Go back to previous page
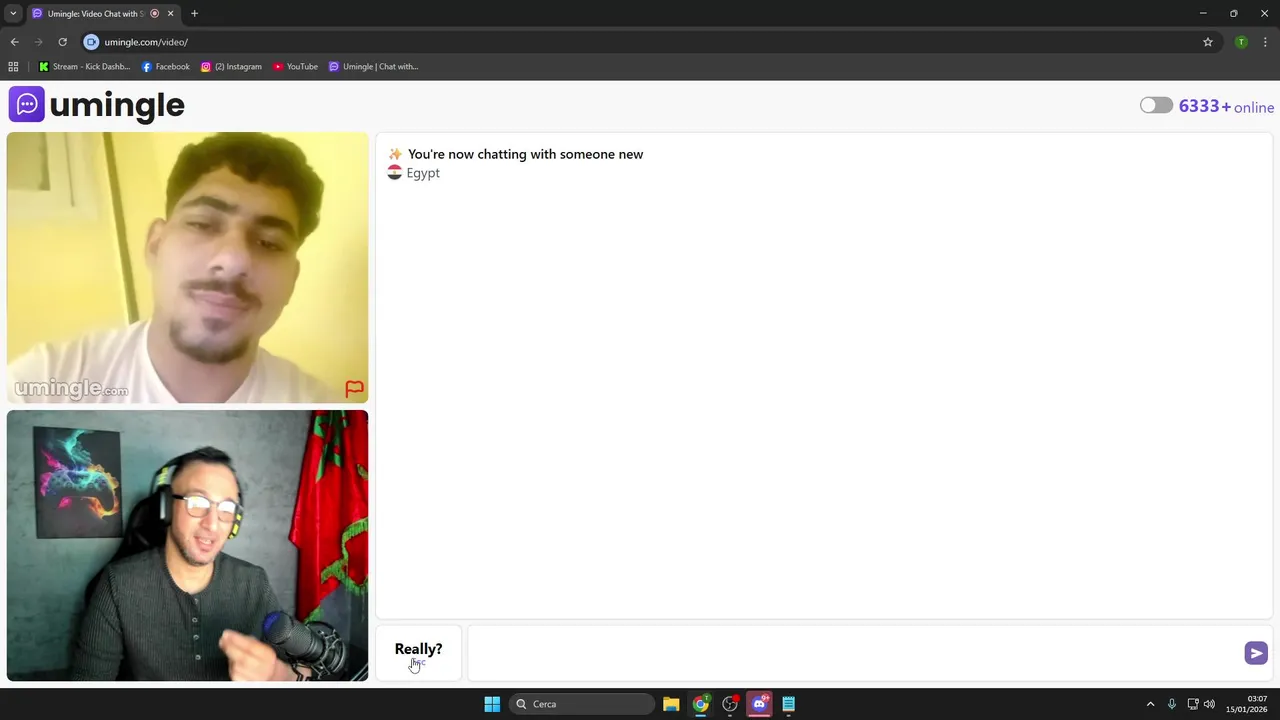Screen dimensions: 1280x720 coord(14,42)
